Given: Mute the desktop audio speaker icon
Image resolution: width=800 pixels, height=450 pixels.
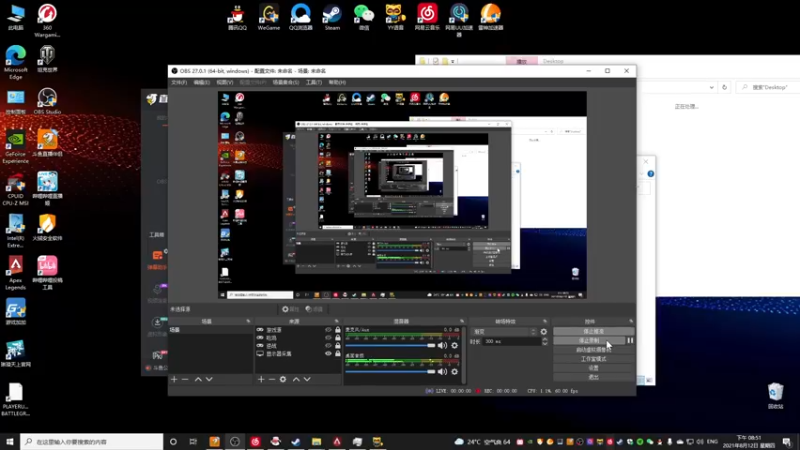Looking at the screenshot, I should (442, 371).
